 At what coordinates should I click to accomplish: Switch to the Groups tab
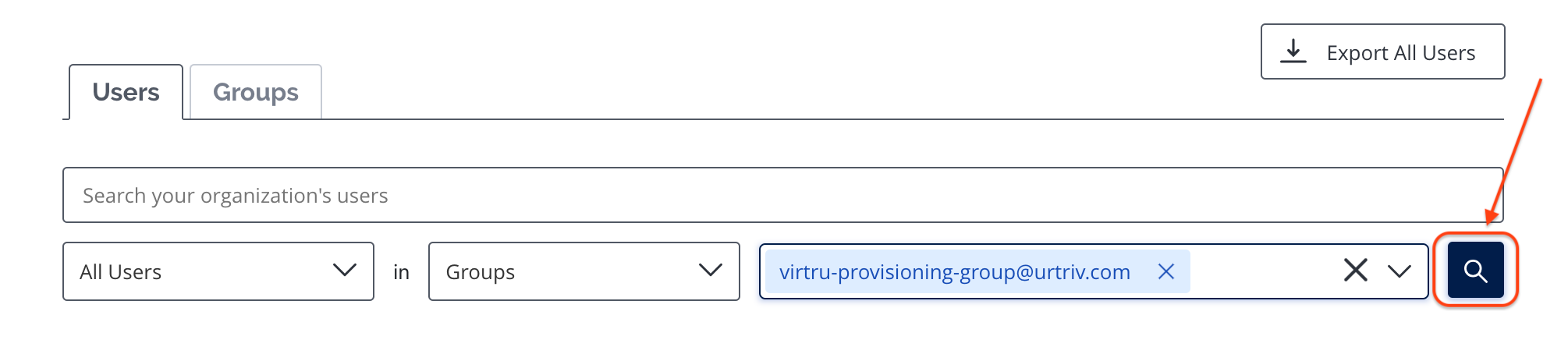[x=256, y=92]
